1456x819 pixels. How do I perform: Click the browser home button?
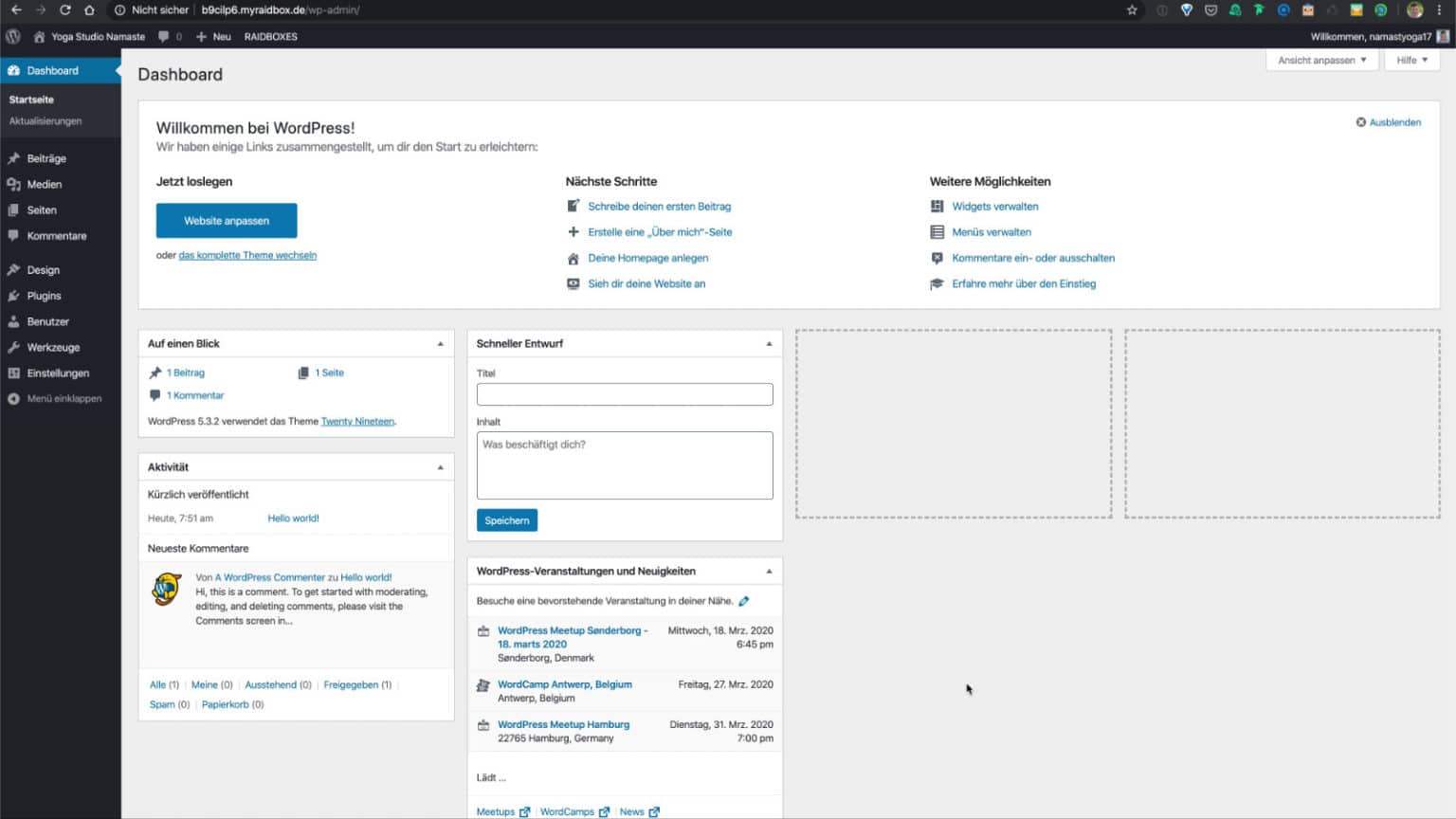click(x=89, y=9)
